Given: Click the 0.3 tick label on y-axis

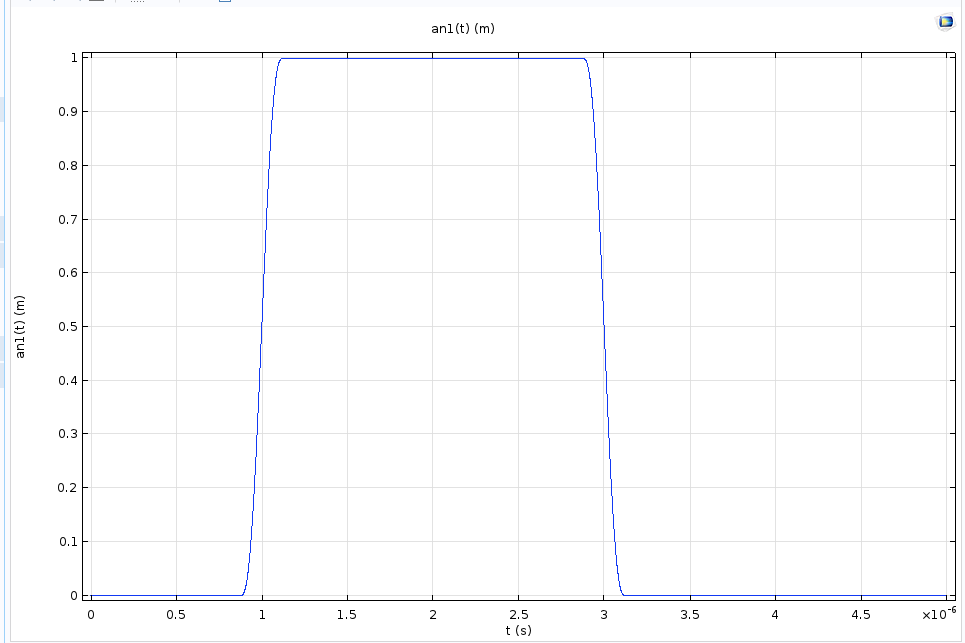Looking at the screenshot, I should click(67, 434).
